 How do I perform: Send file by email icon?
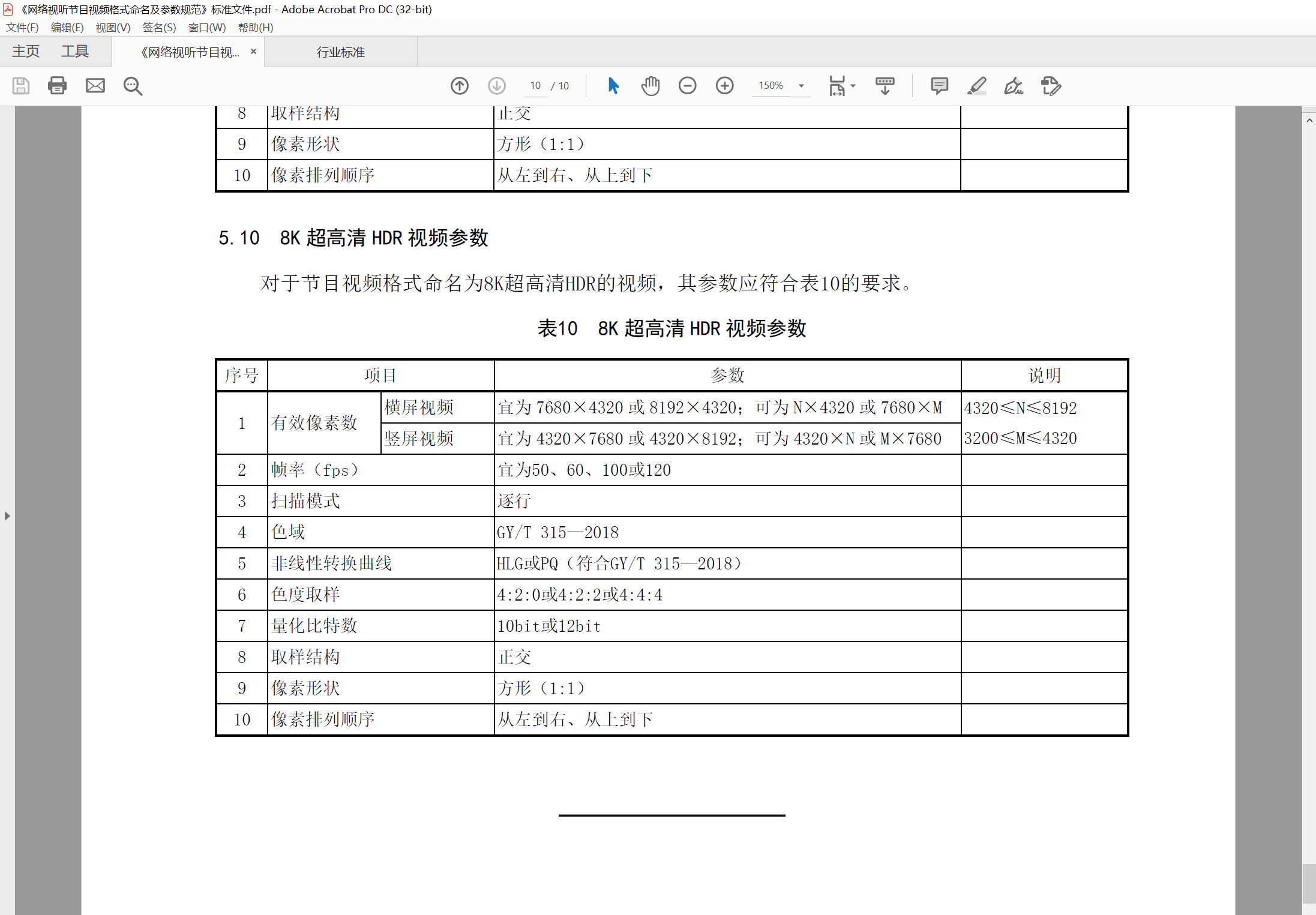coord(95,86)
